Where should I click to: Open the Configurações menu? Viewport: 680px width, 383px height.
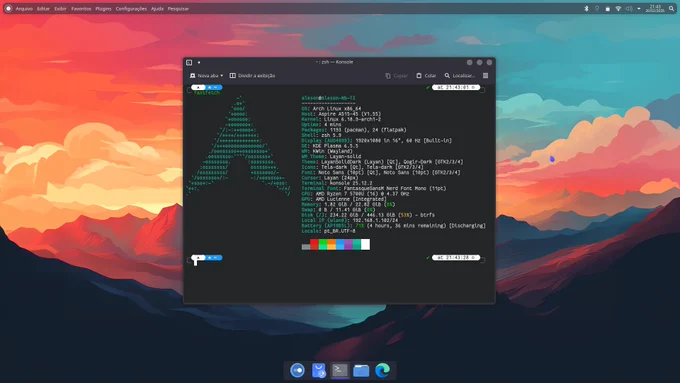pyautogui.click(x=131, y=9)
